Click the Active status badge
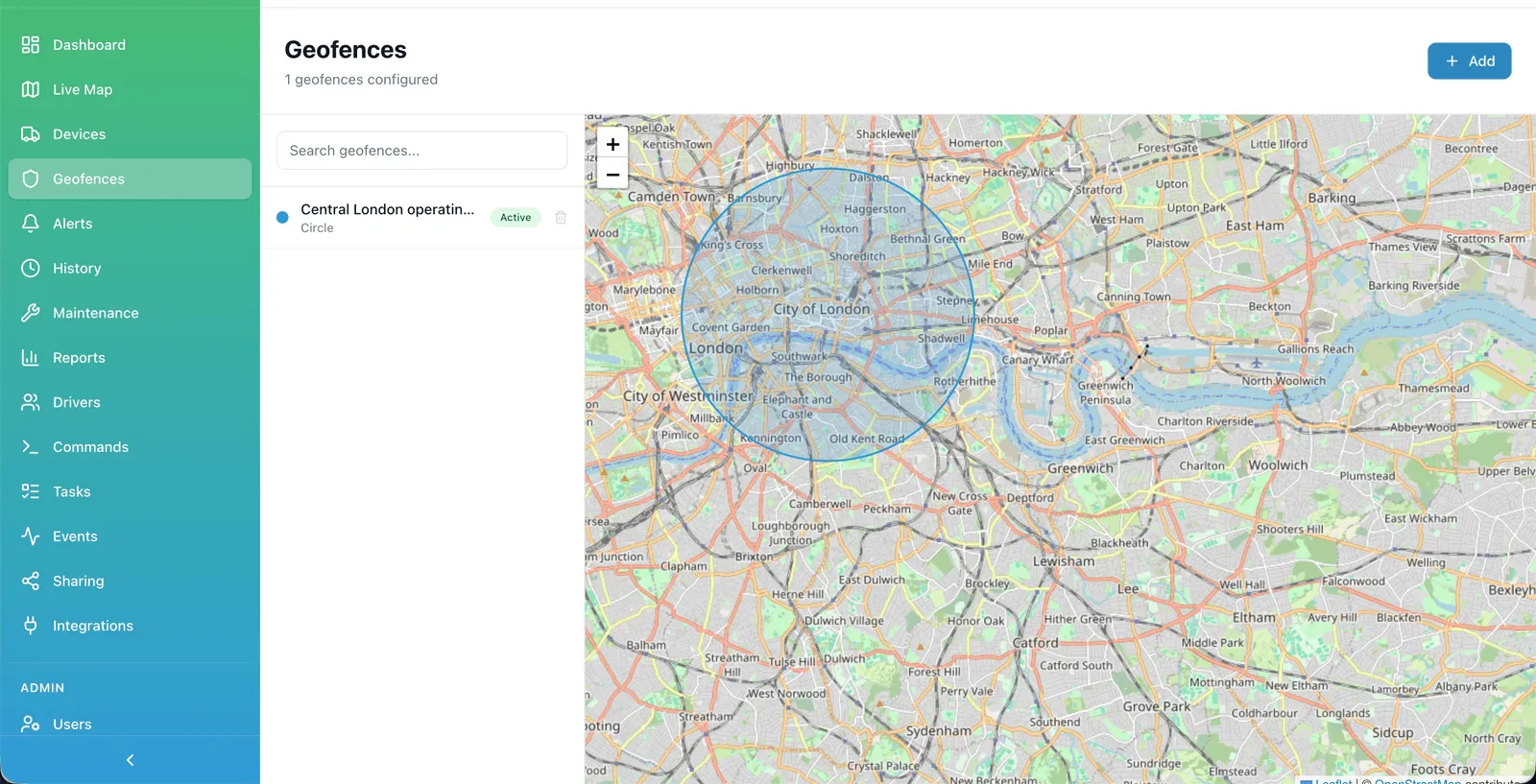The width and height of the screenshot is (1536, 784). pyautogui.click(x=516, y=218)
